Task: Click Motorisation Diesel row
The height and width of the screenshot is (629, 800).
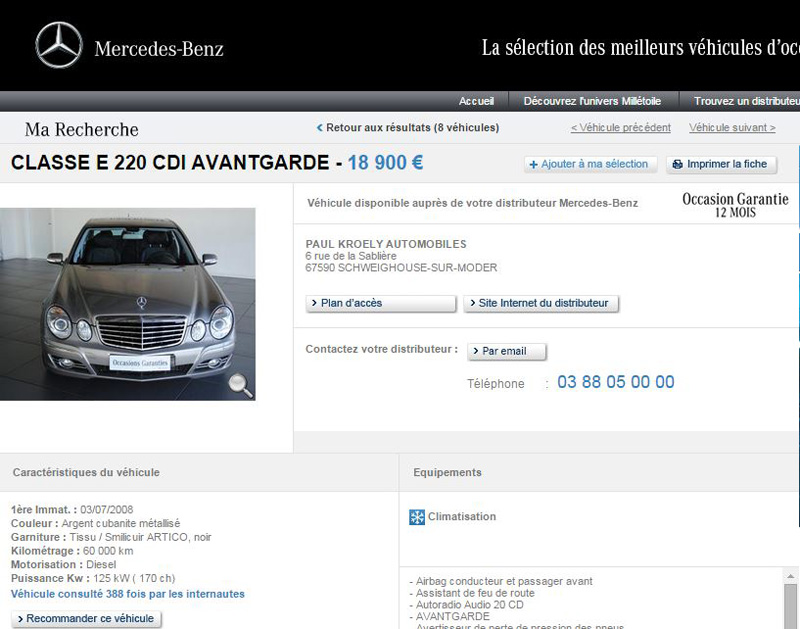Action: coord(63,565)
